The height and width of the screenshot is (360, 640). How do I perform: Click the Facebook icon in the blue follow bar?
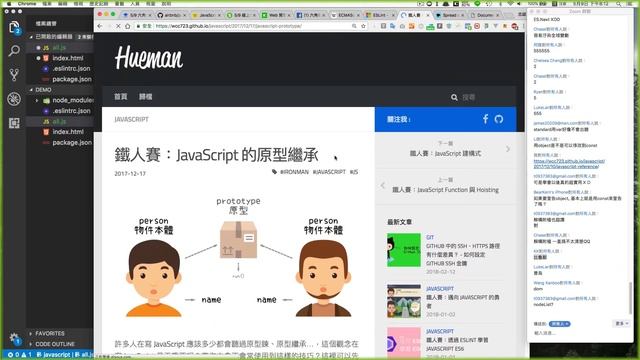tap(485, 119)
